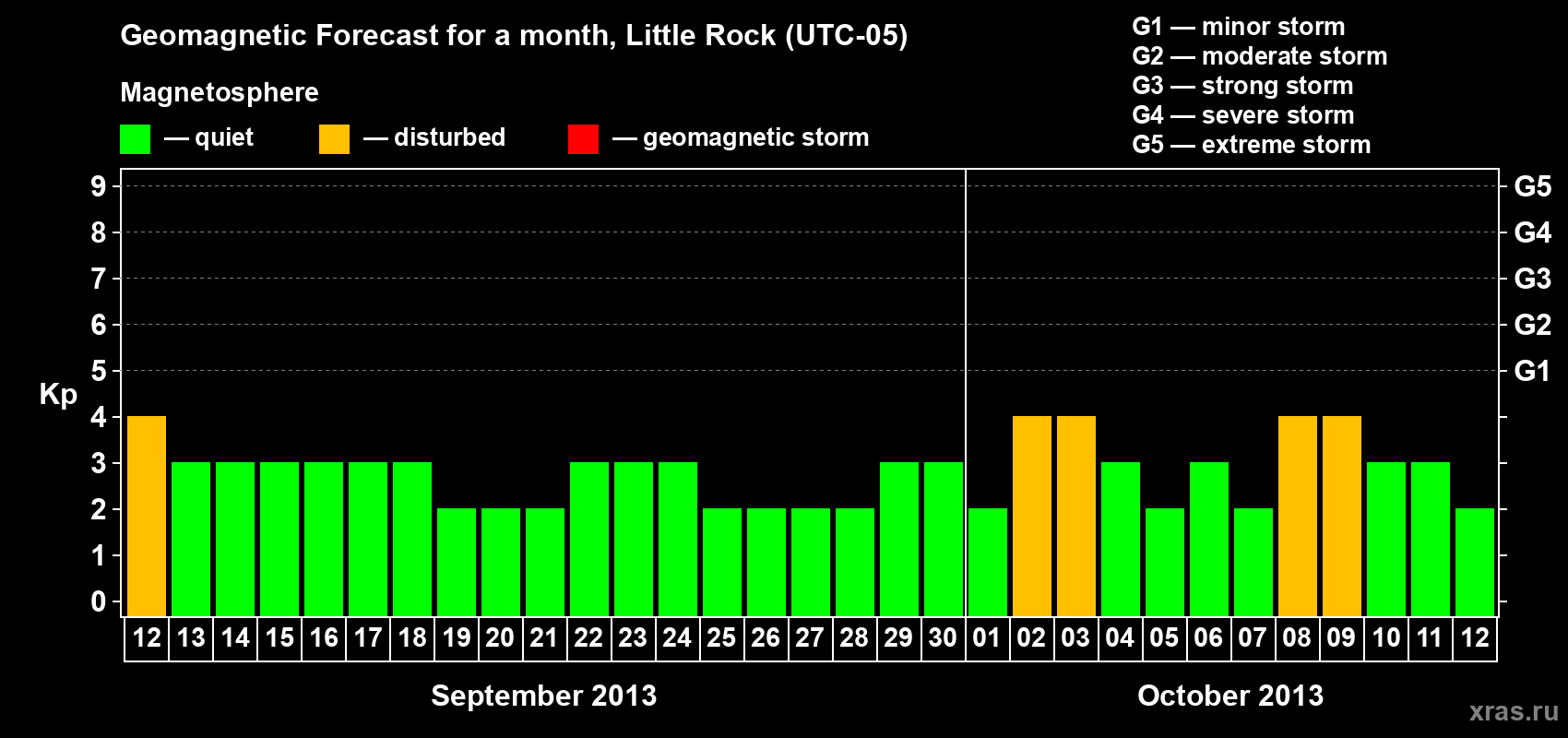Select the last green bar for October 12

(1475, 562)
